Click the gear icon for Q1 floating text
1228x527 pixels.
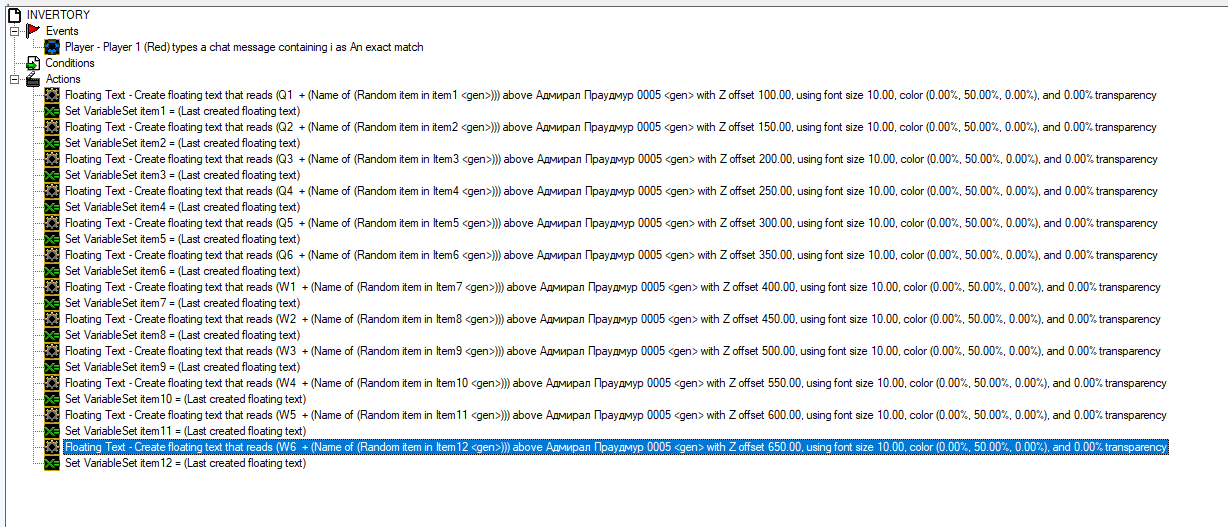(52, 95)
